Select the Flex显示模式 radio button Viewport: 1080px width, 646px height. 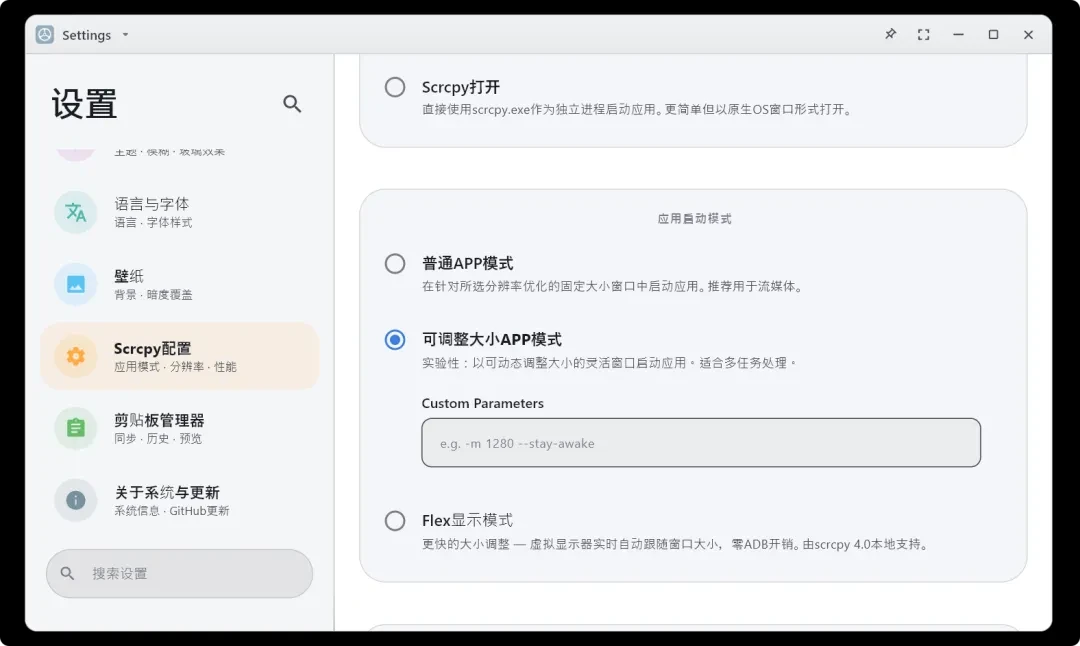click(x=395, y=520)
